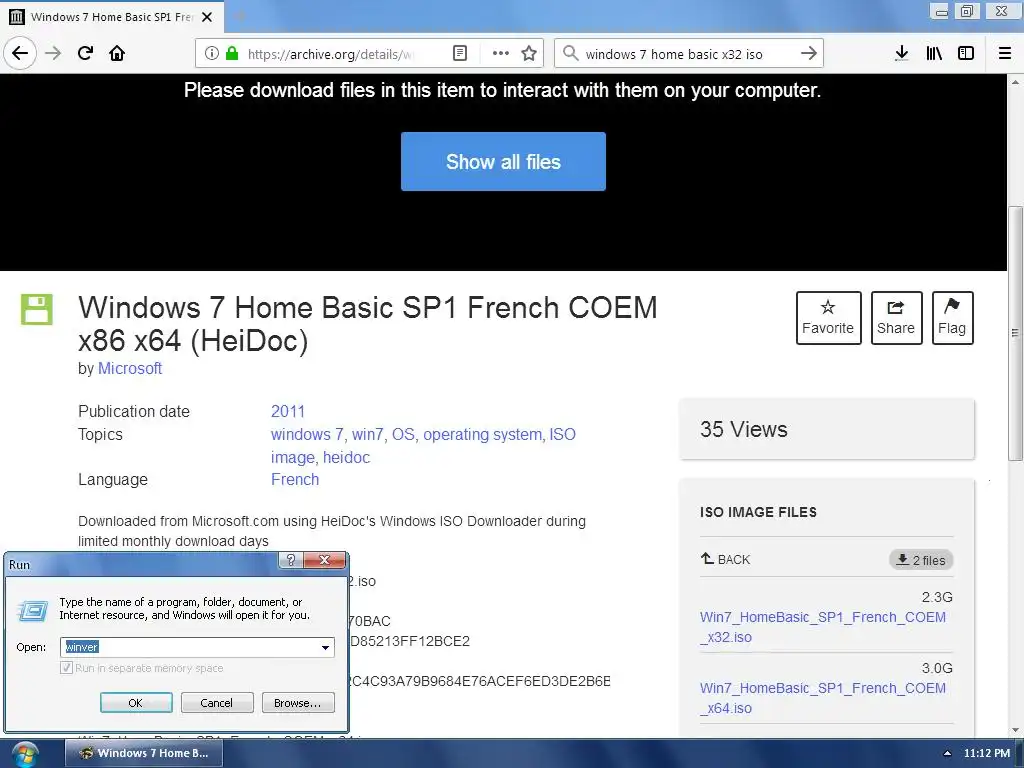
Task: Click the scrollbar up arrow at top
Action: pyautogui.click(x=1015, y=82)
